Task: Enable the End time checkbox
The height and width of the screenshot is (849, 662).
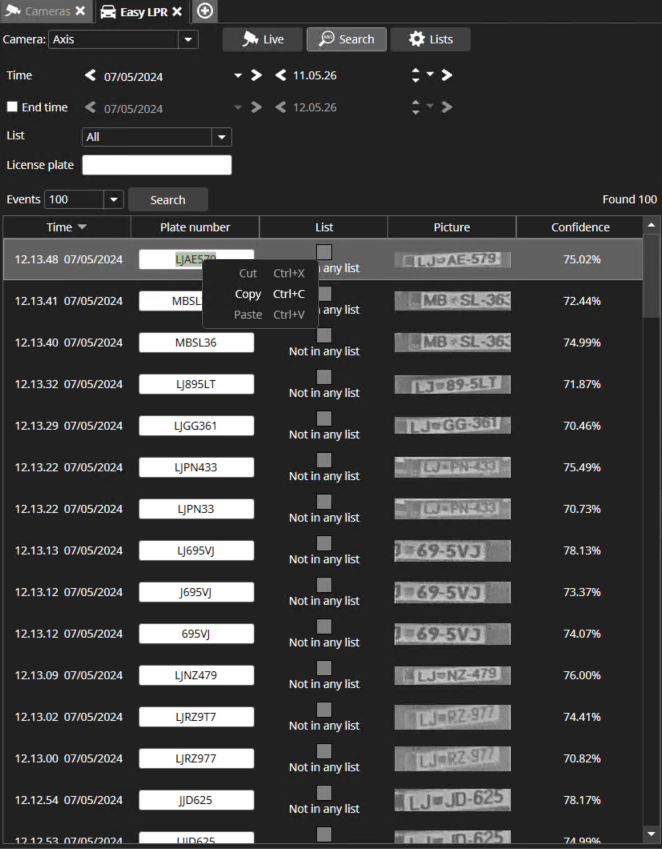Action: [x=12, y=107]
